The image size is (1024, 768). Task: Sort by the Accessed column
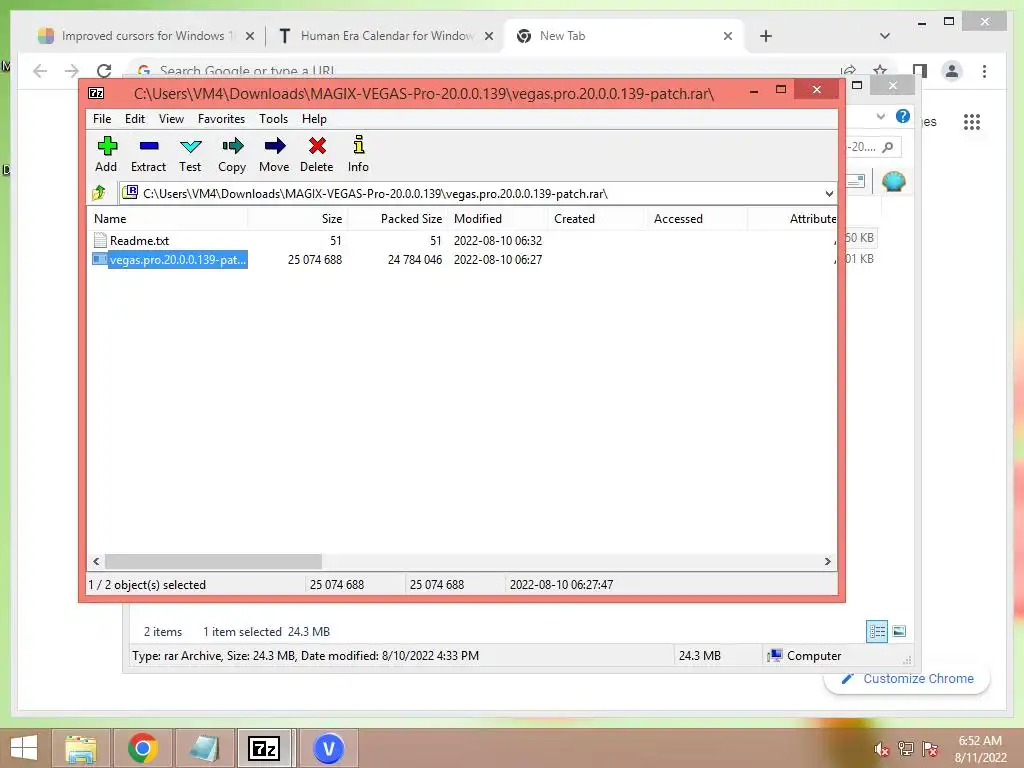(x=697, y=219)
